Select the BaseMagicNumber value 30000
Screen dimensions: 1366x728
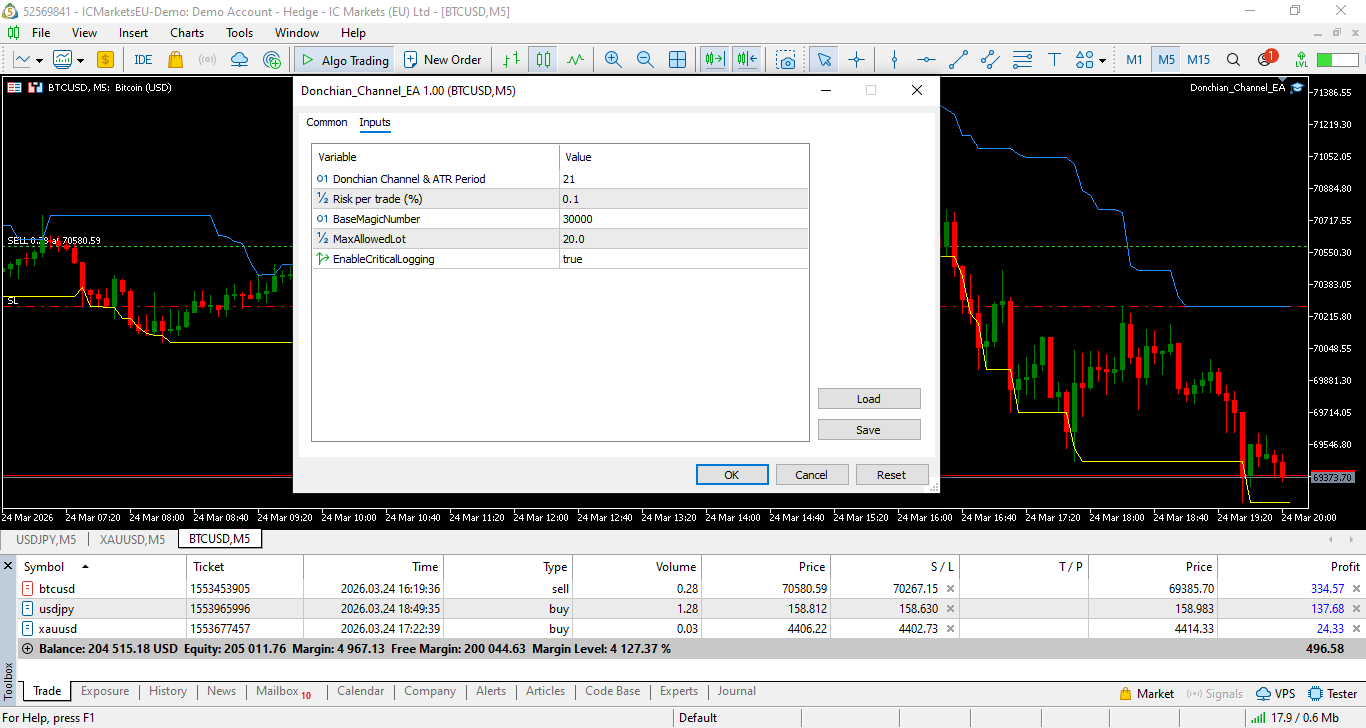click(x=684, y=219)
